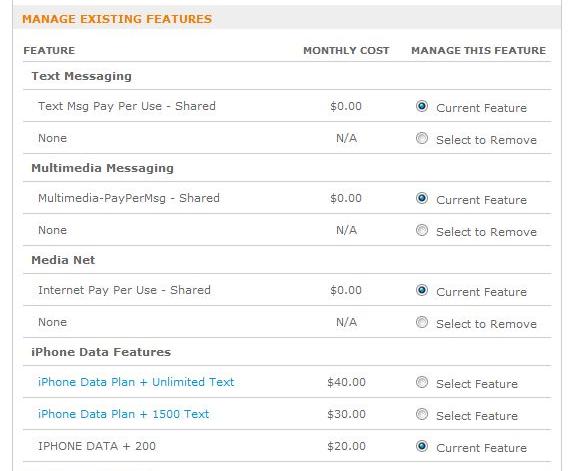Select Current Feature radio for Text Msg Pay Per Use

pos(422,106)
